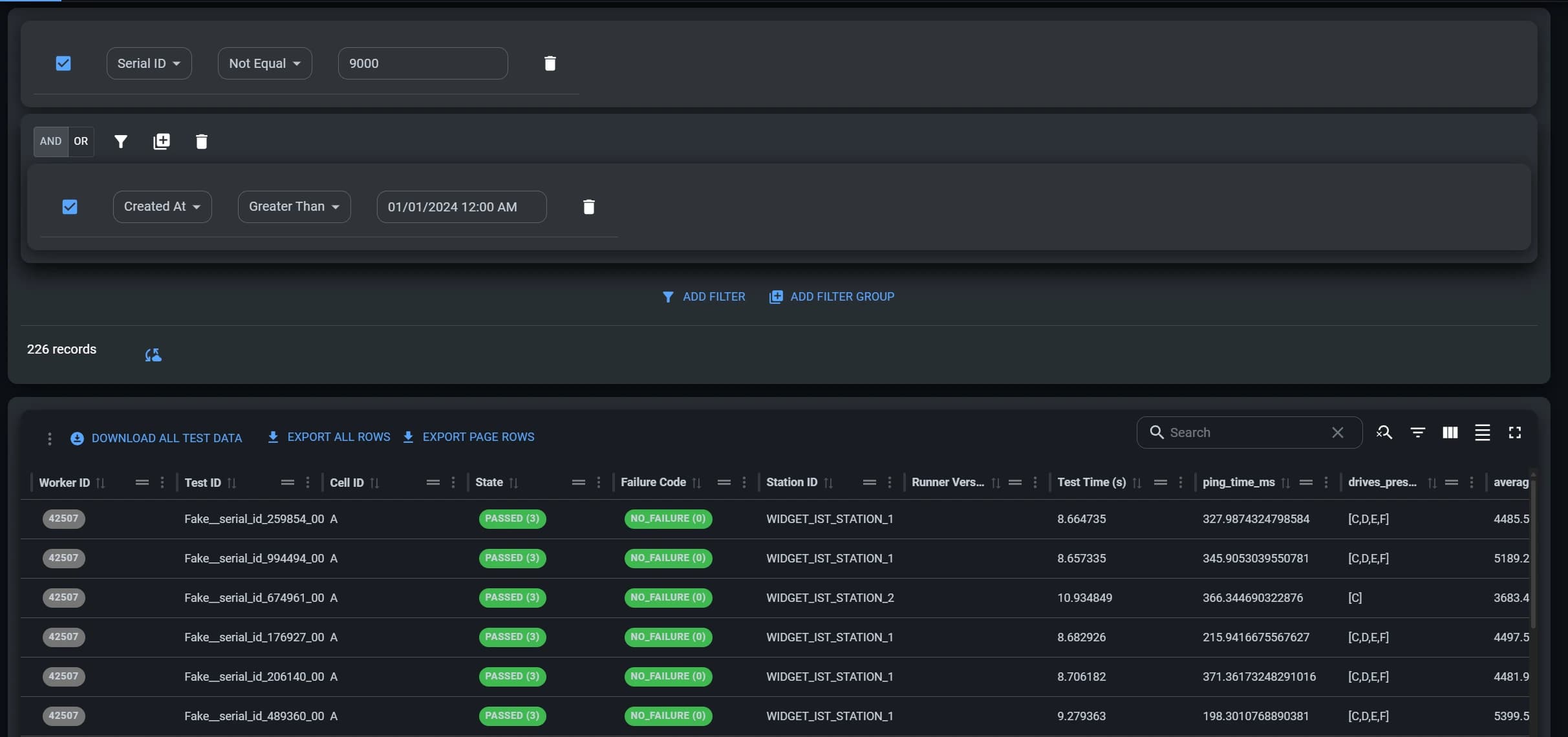Open show/hide columns icon
The width and height of the screenshot is (1568, 737).
click(1450, 433)
